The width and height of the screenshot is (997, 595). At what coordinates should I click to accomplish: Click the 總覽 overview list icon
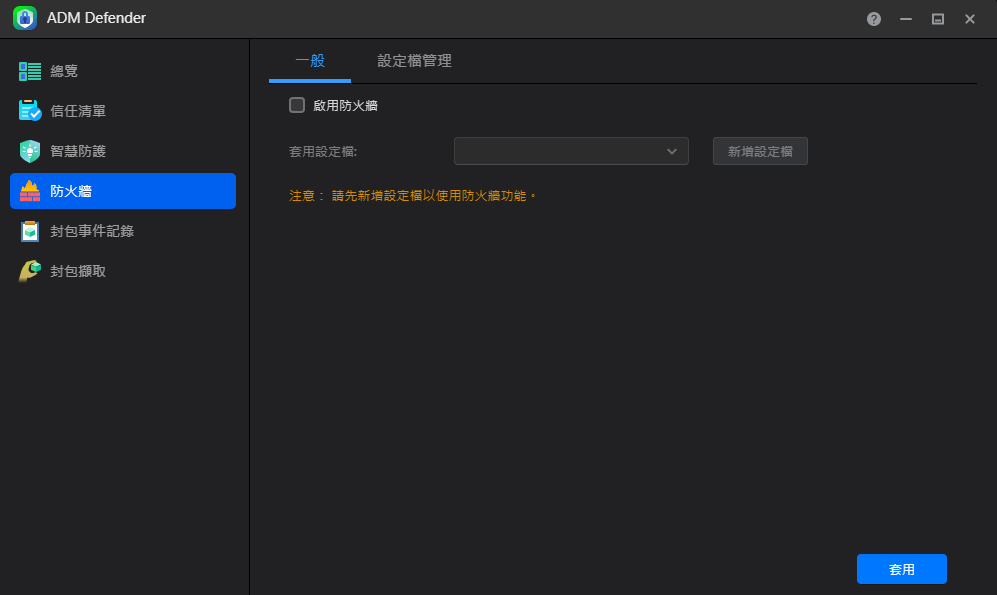click(x=30, y=71)
